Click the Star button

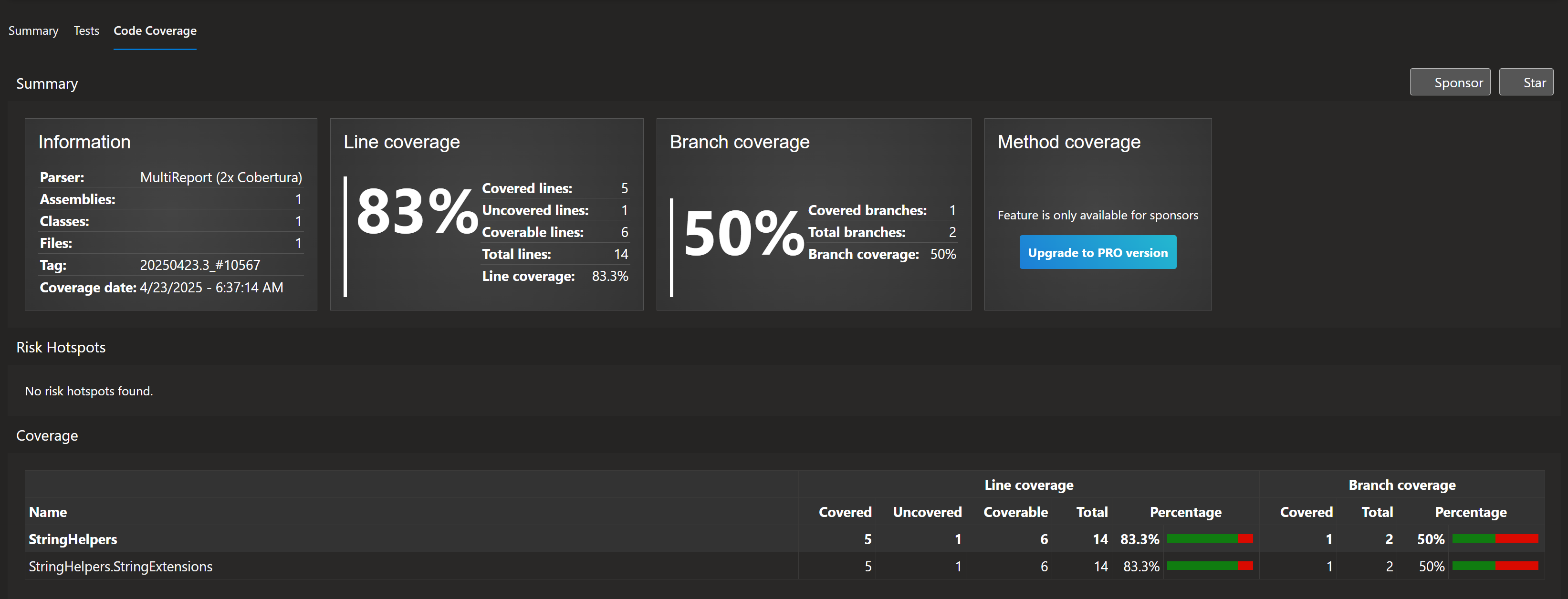tap(1526, 82)
